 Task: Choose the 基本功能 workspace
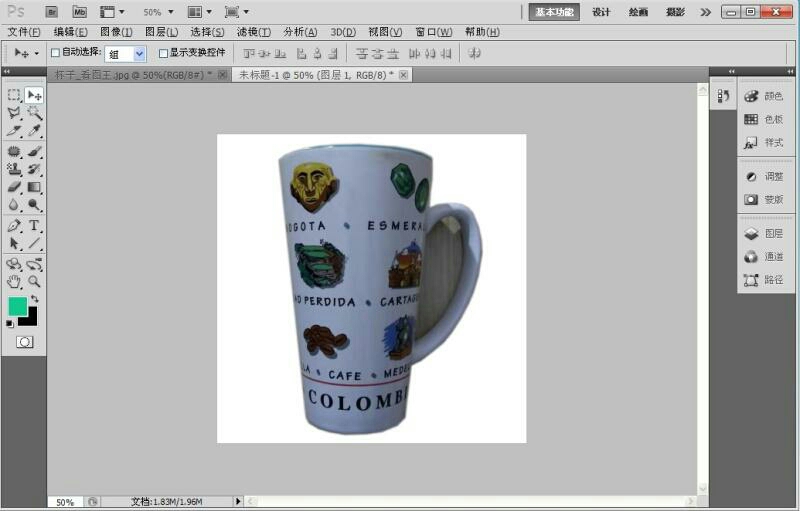[x=554, y=12]
